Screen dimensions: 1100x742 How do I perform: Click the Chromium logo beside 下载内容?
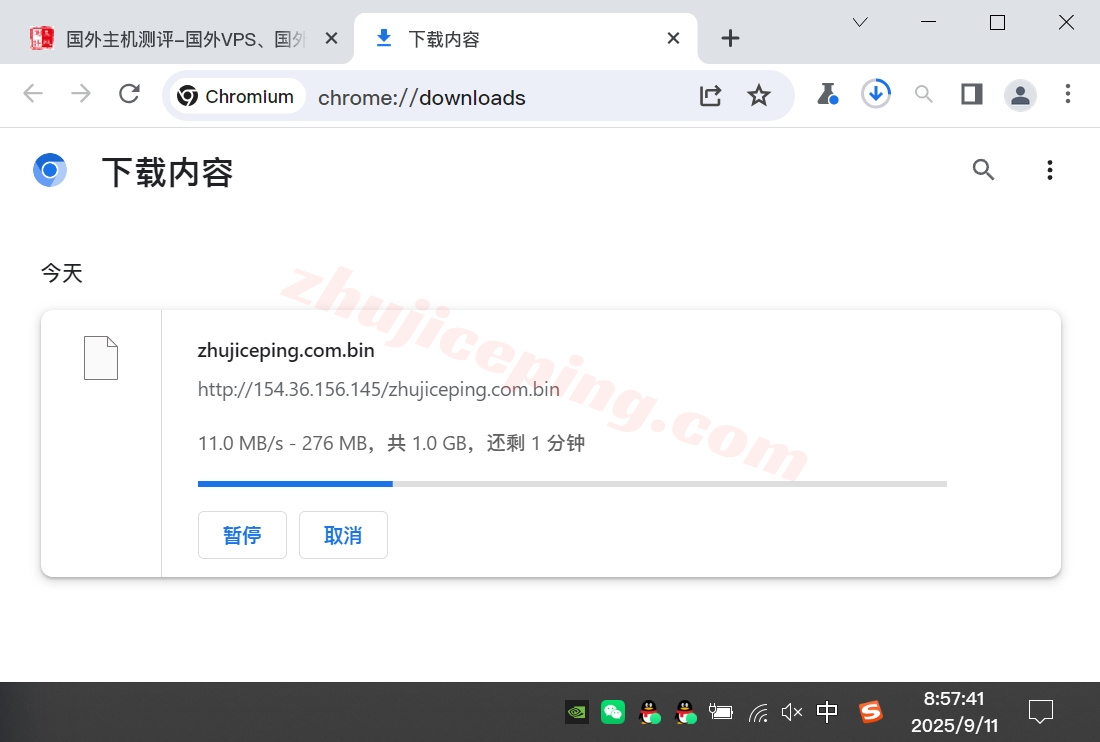coord(50,170)
